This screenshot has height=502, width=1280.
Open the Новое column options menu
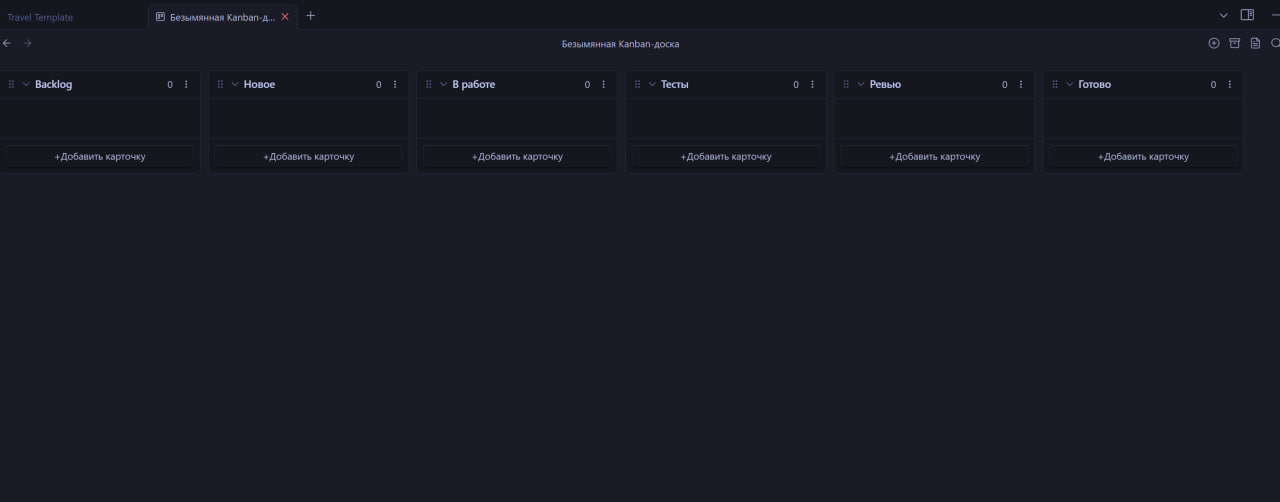point(395,85)
